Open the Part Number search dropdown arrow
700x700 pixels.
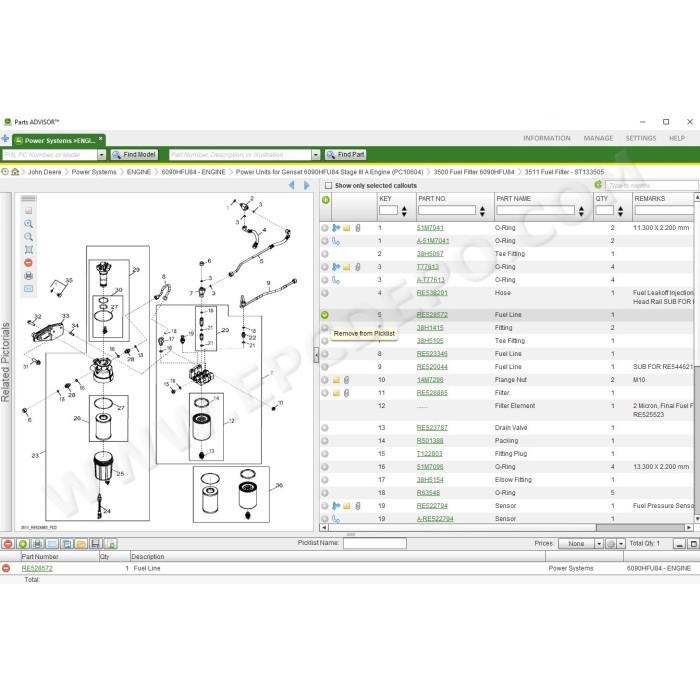(x=316, y=154)
